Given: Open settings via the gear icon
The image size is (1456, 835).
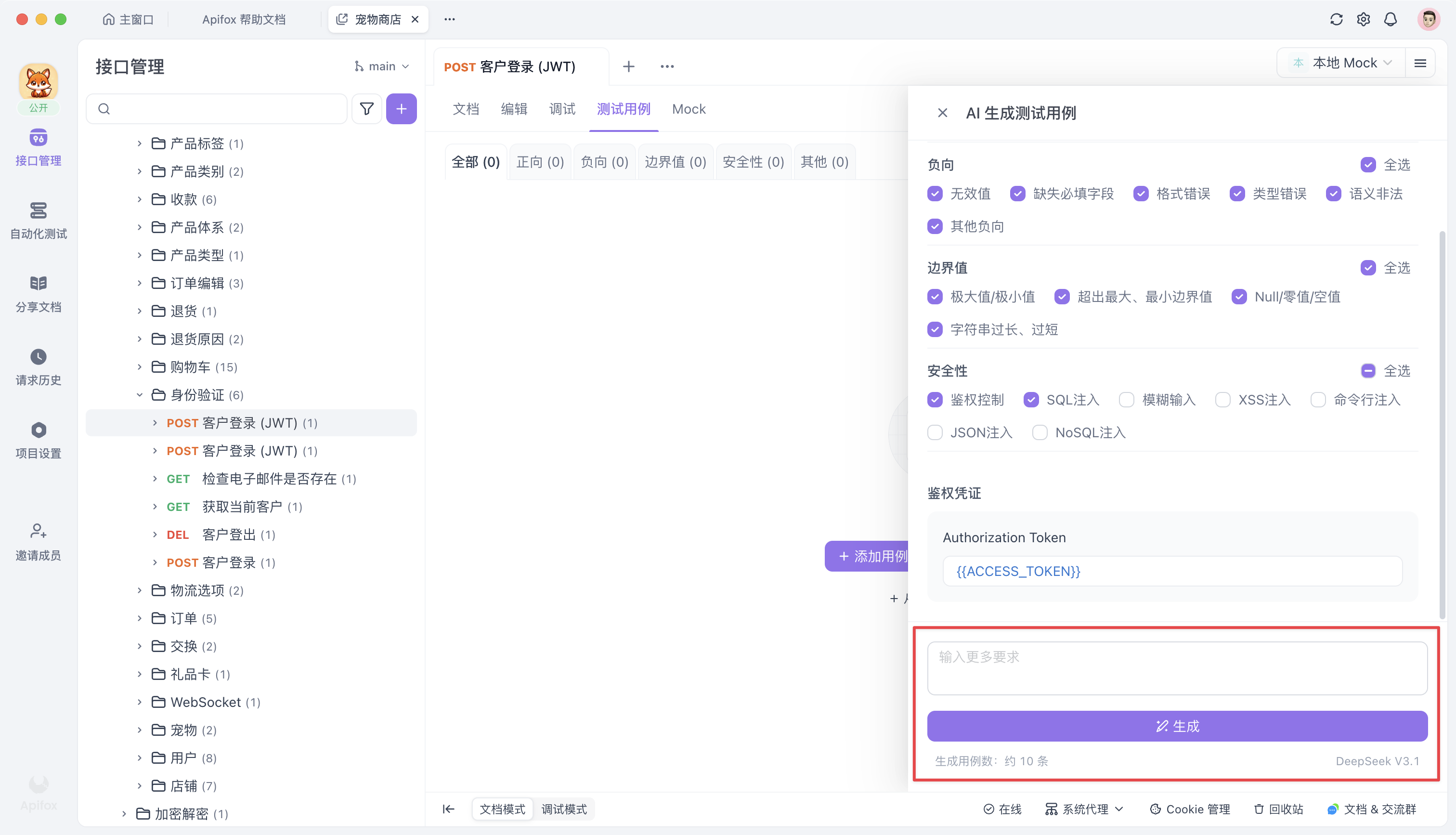Looking at the screenshot, I should 1364,19.
